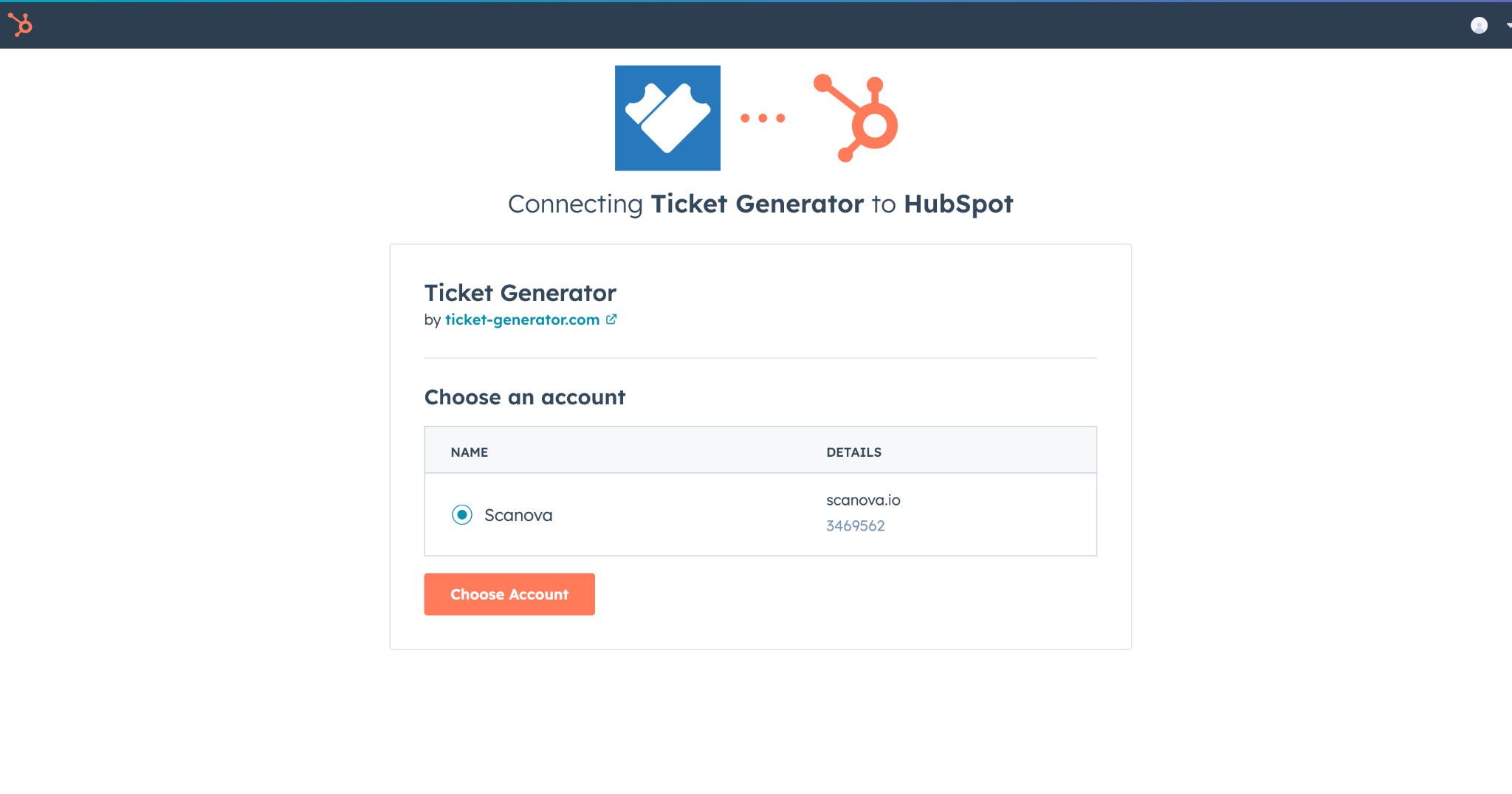This screenshot has width=1512, height=794.
Task: Click the three orange connection dots
Action: click(x=763, y=118)
